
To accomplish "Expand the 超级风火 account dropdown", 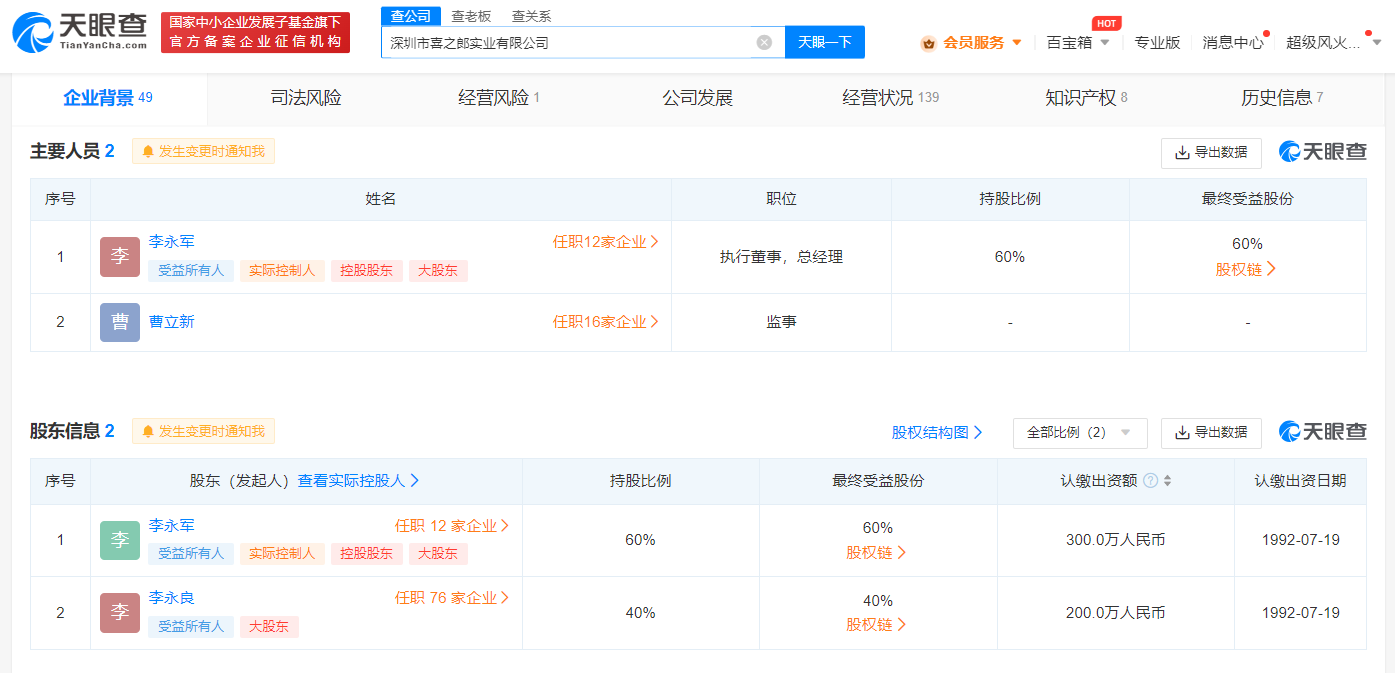I will pyautogui.click(x=1376, y=43).
